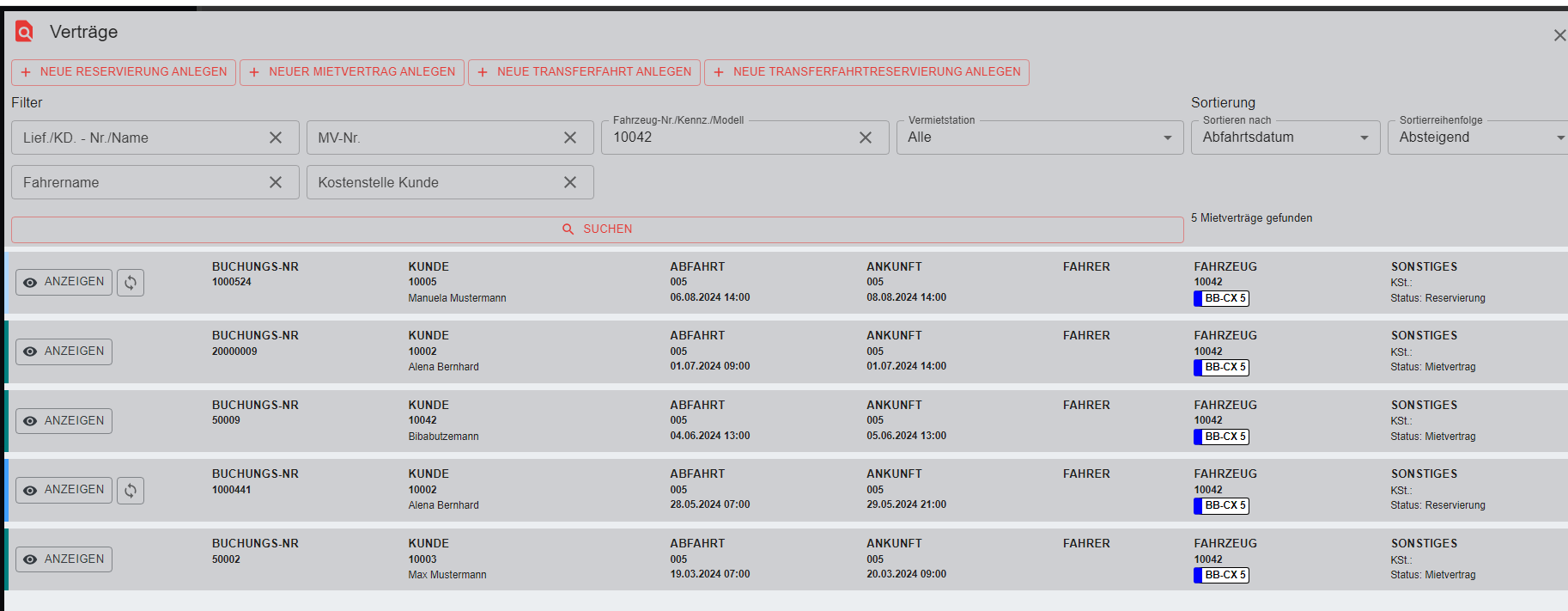
Task: Click Neuer Mietvertrag anlegen button
Action: pyautogui.click(x=352, y=72)
